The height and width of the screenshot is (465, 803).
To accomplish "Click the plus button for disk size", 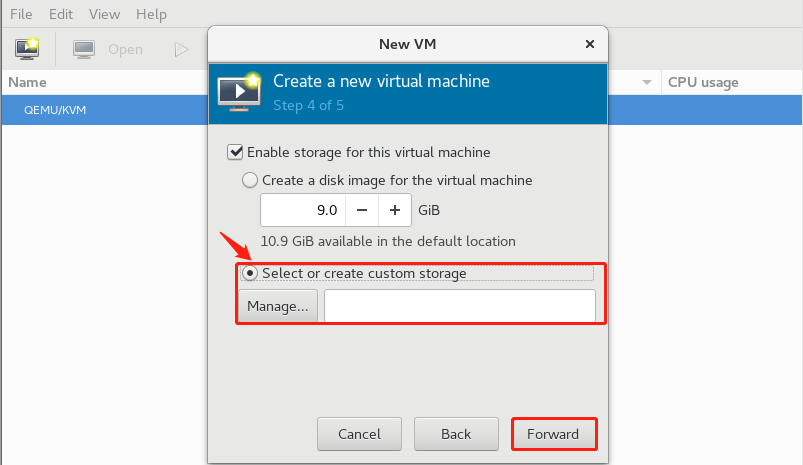I will 395,210.
